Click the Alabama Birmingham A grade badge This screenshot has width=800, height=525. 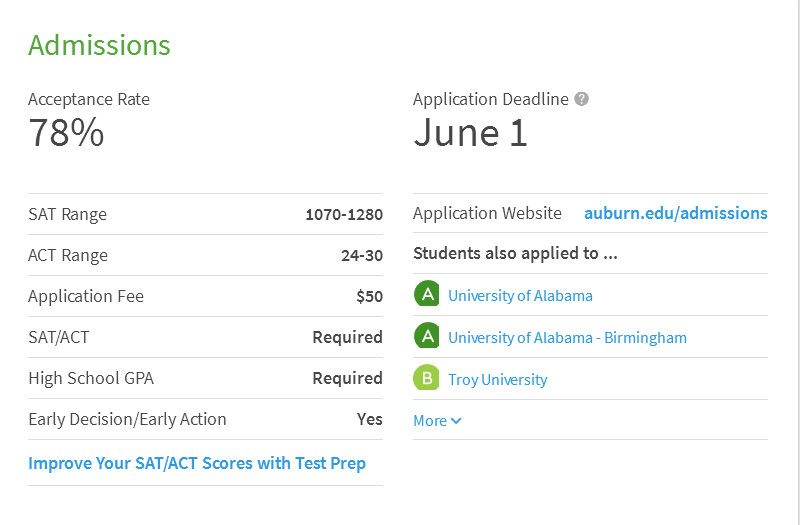[427, 336]
